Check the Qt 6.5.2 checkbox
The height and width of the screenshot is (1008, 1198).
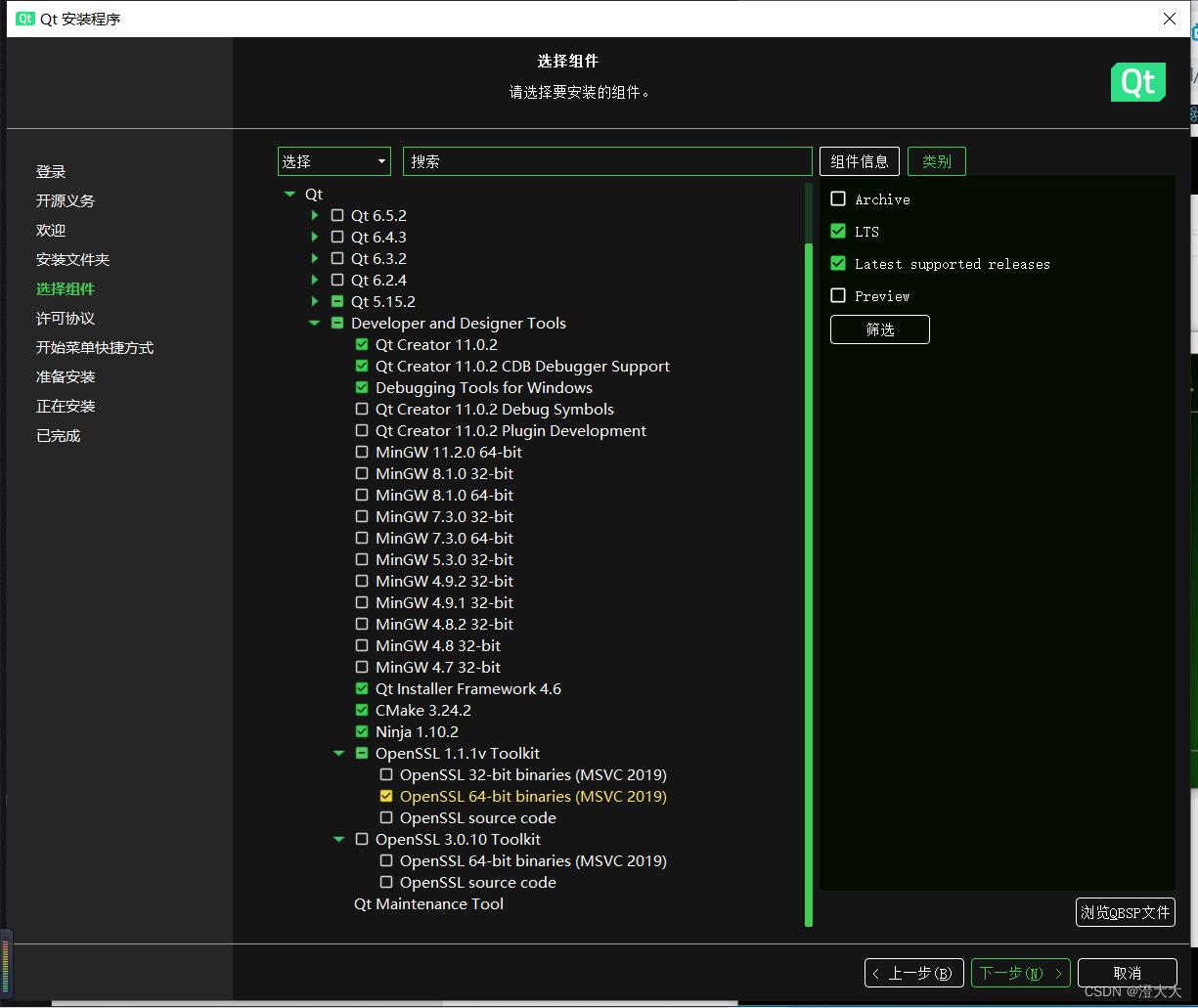pos(337,215)
